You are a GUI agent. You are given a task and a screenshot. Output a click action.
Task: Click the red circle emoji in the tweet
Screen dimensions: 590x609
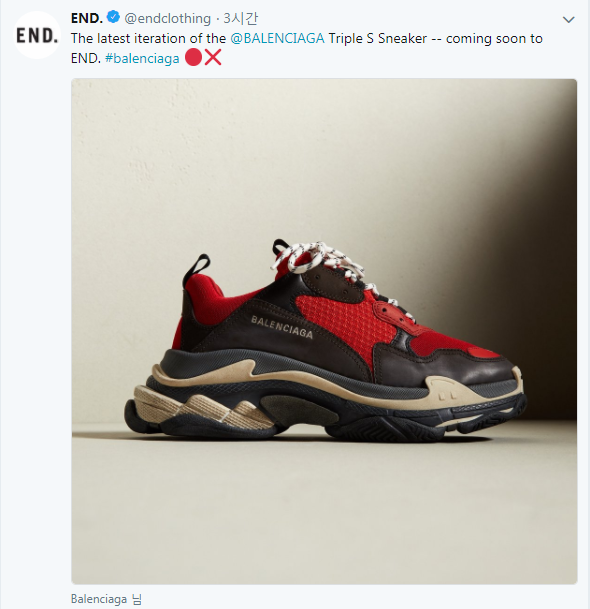[193, 57]
